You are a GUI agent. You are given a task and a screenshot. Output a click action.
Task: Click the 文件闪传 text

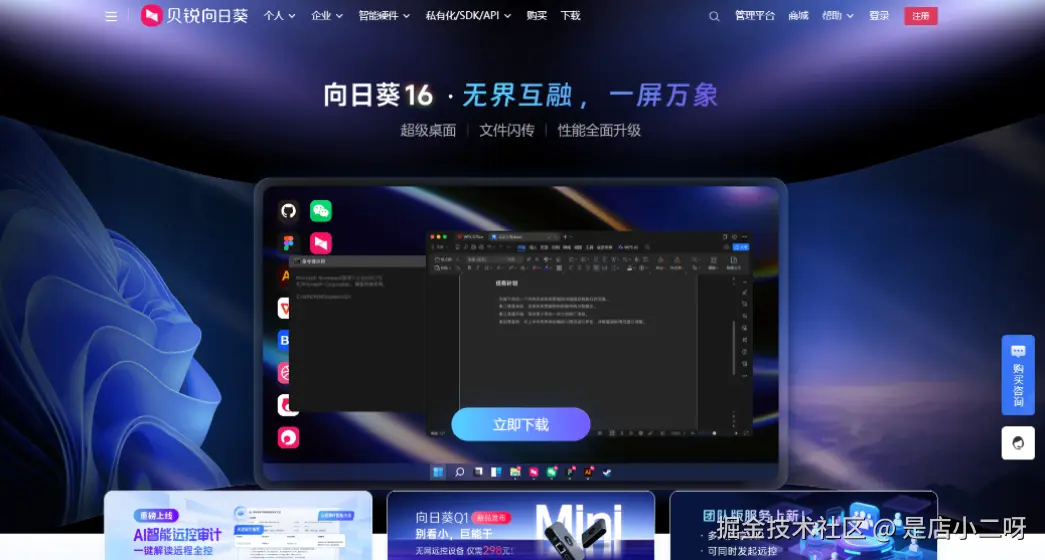click(507, 130)
